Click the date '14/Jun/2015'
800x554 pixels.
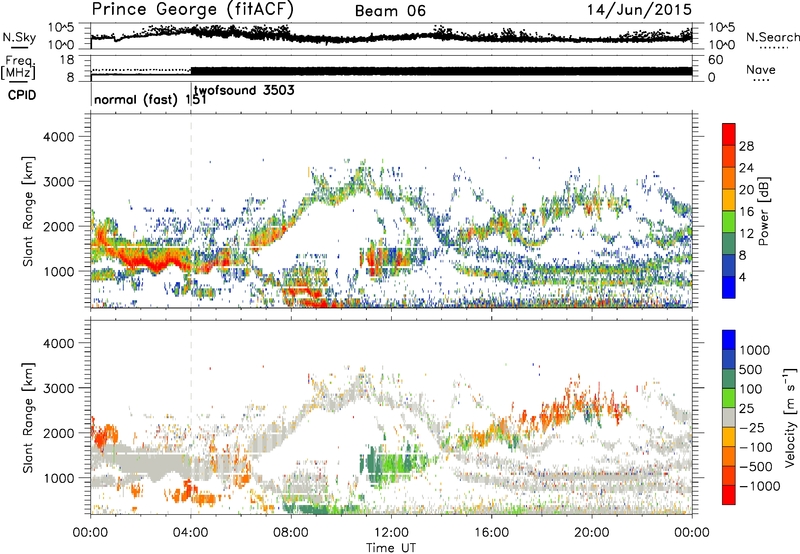639,9
